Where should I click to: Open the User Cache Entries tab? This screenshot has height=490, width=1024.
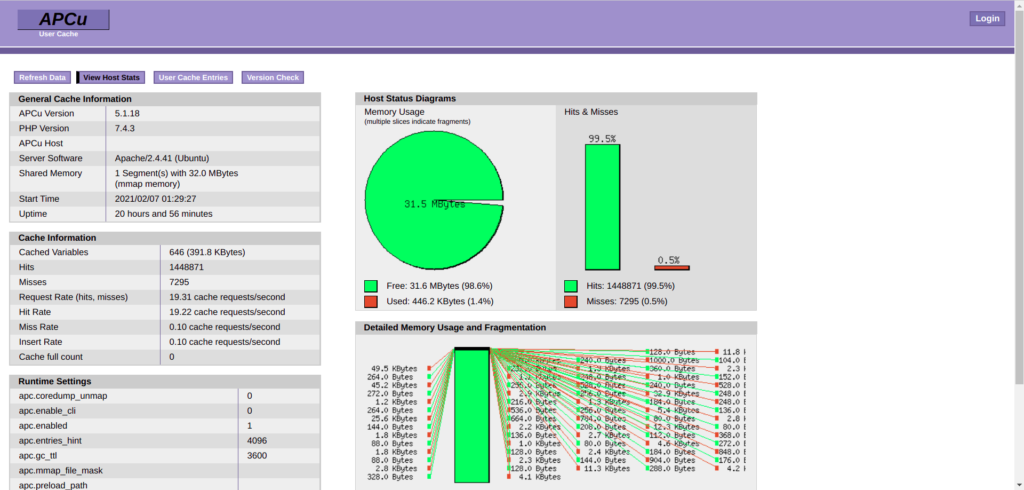[x=194, y=77]
